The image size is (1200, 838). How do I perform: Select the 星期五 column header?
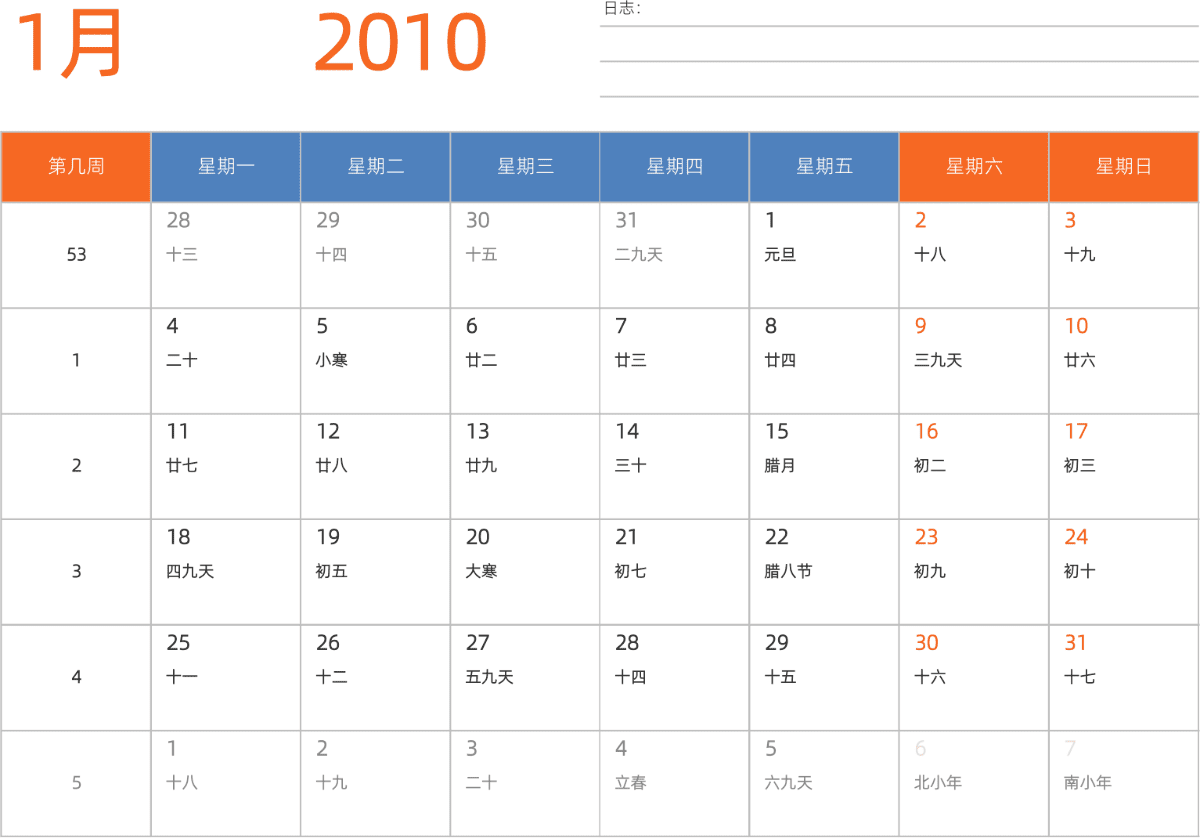tap(825, 167)
